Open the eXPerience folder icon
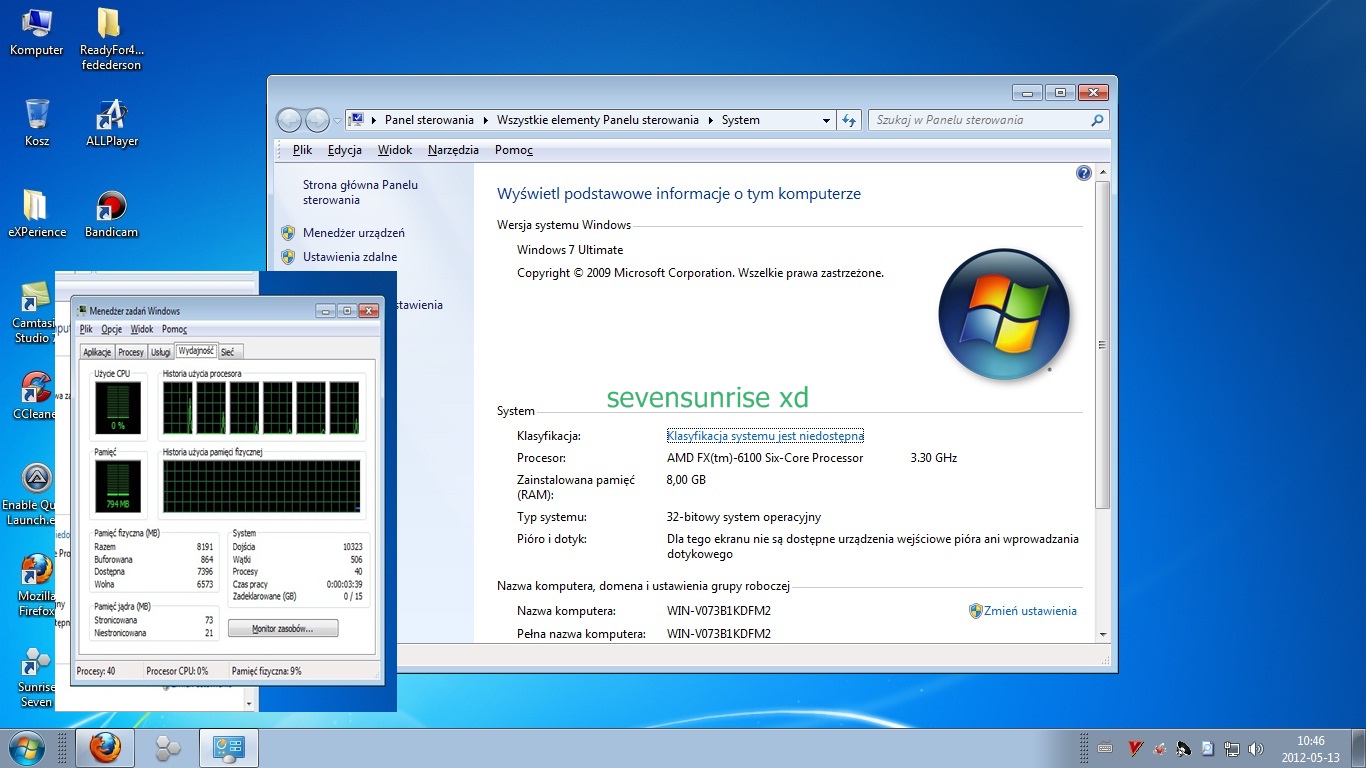1366x768 pixels. [37, 214]
